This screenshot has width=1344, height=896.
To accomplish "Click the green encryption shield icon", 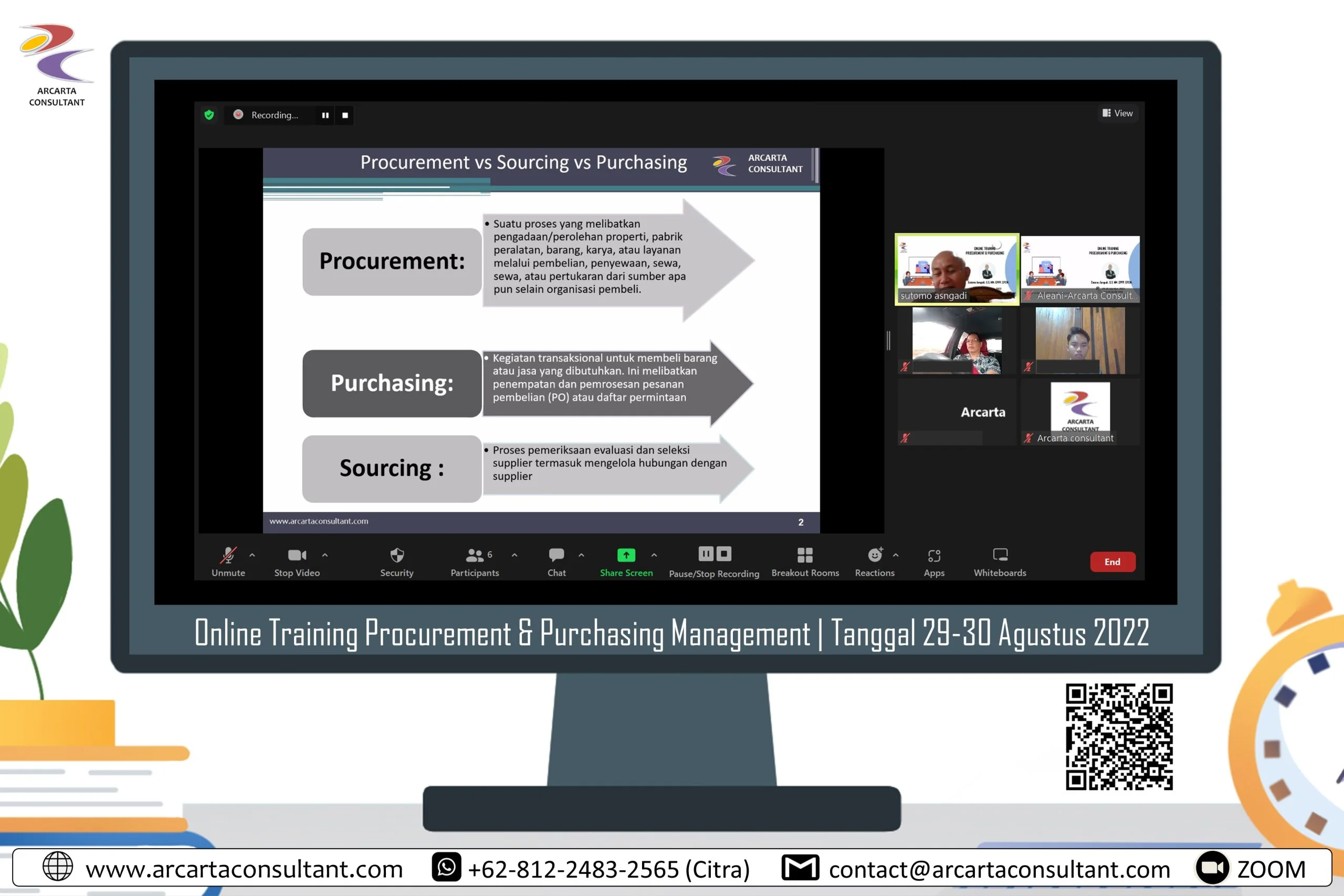I will (x=209, y=115).
